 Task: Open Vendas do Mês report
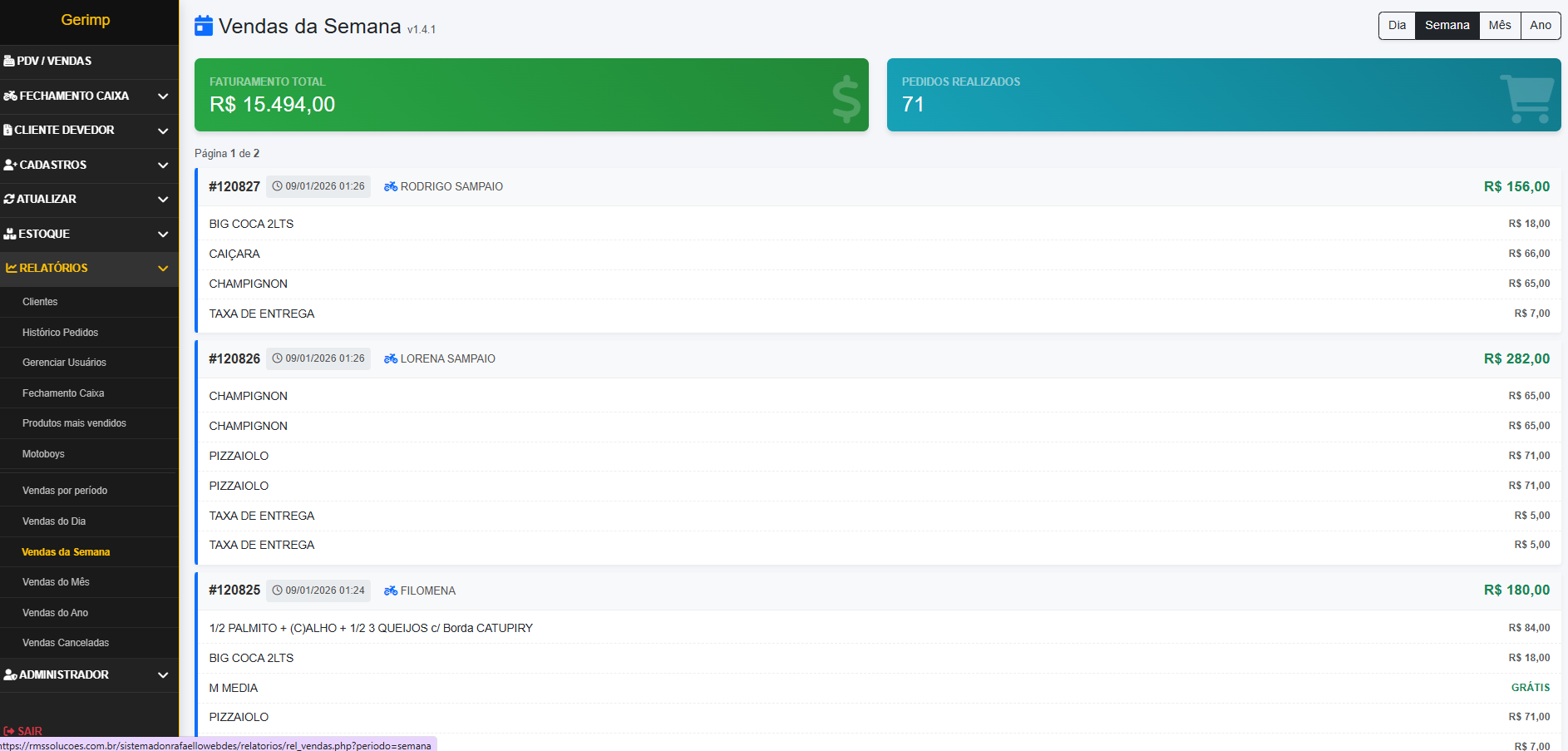point(89,582)
